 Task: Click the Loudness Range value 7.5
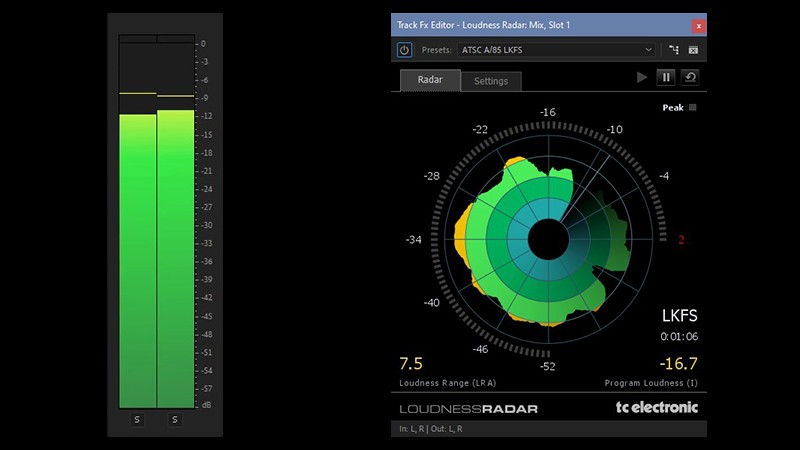click(x=411, y=364)
